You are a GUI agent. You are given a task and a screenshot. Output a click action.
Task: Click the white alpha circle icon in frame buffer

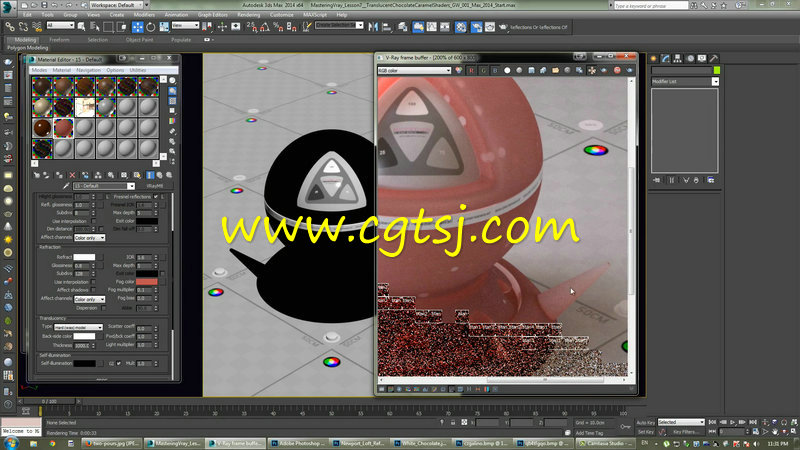pos(507,70)
